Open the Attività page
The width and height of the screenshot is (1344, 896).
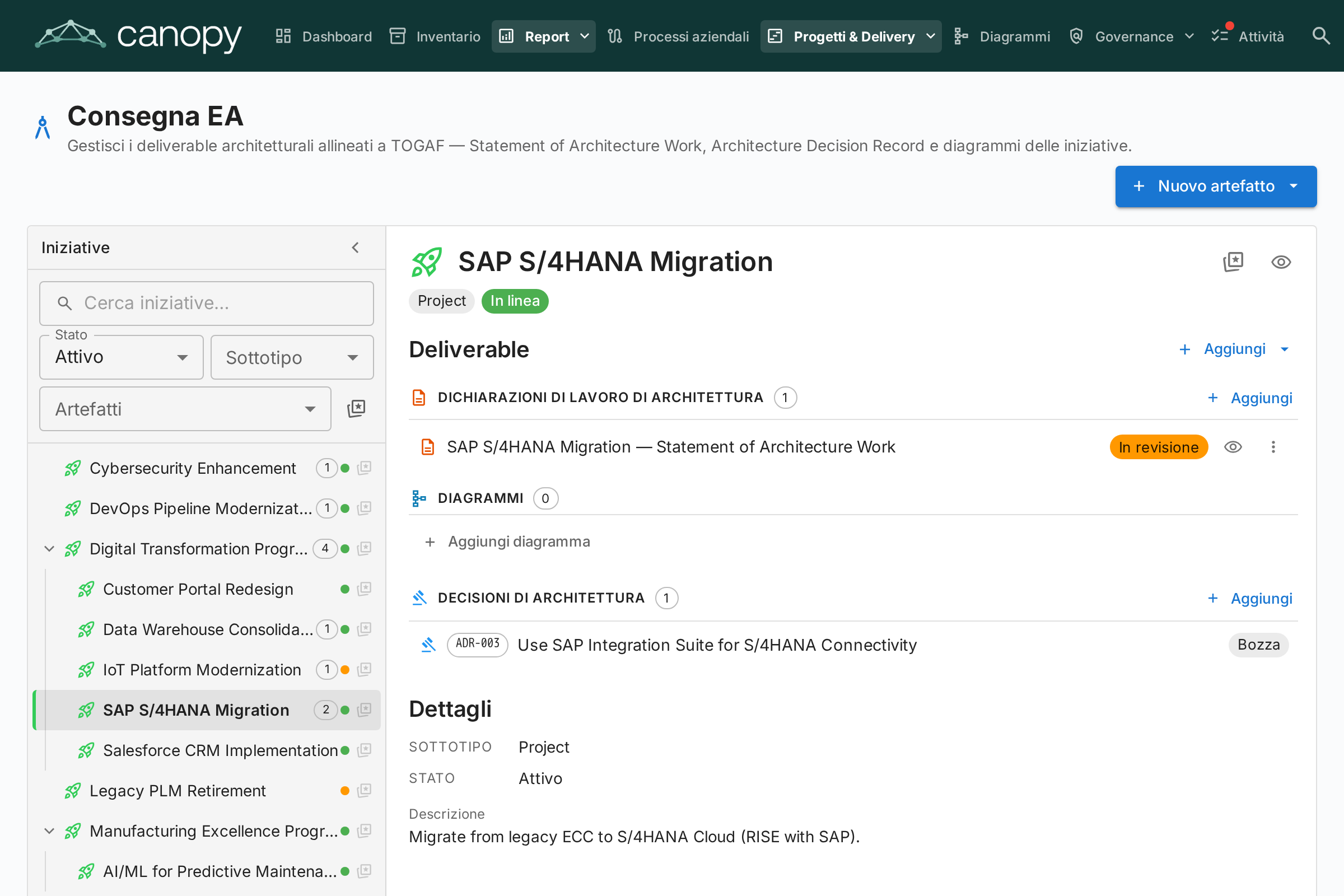click(x=1248, y=36)
